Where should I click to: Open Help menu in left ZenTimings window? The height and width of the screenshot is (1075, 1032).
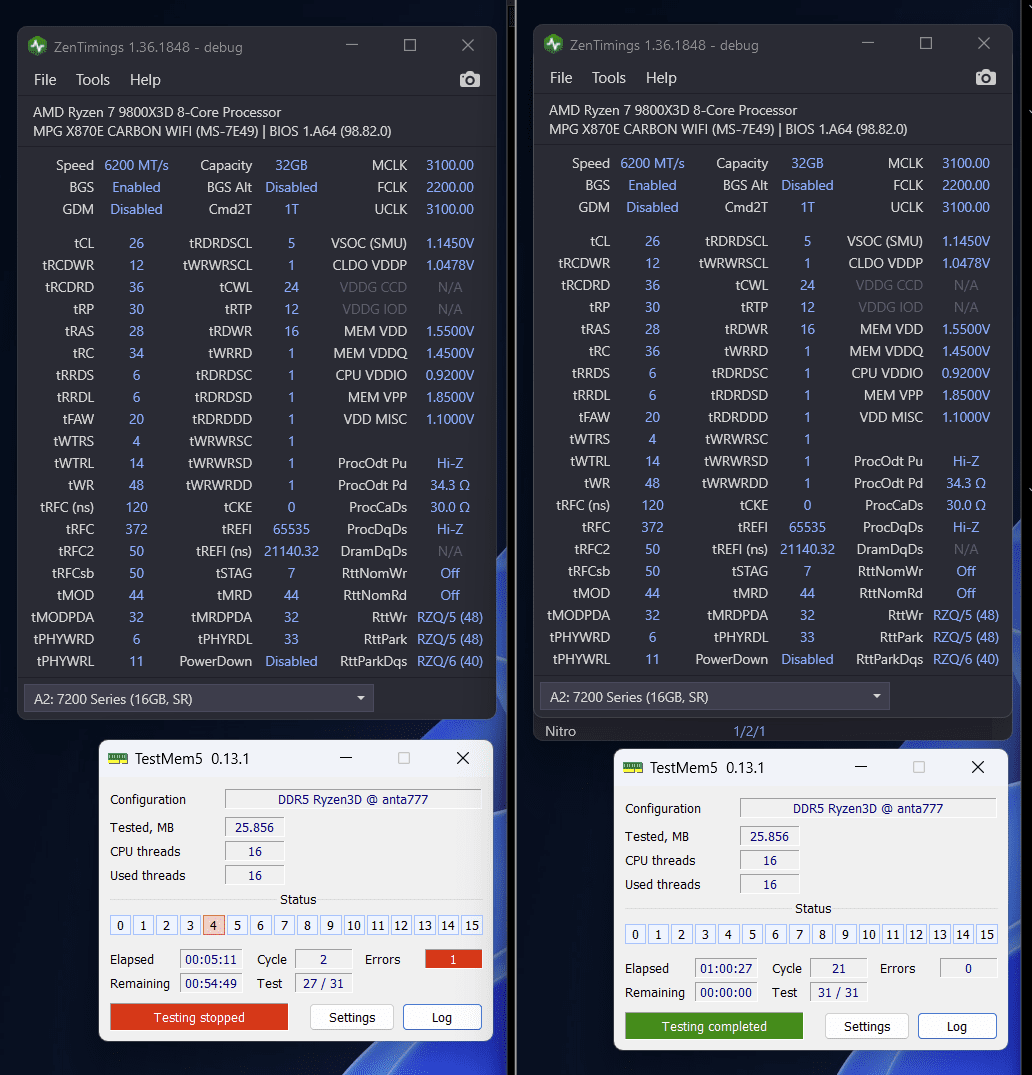pos(145,80)
